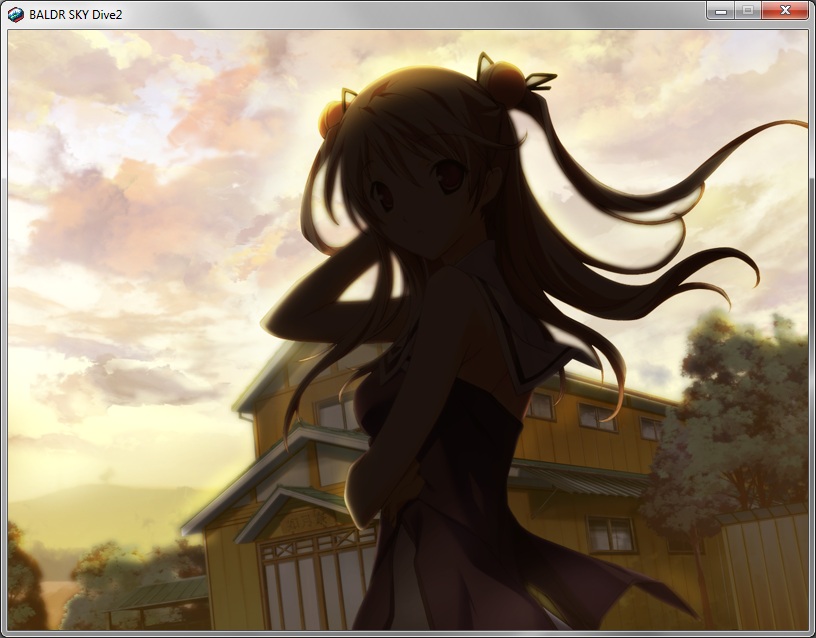Screen dimensions: 816x638
Task: Close the BALDR SKY Dive2 window
Action: (785, 11)
